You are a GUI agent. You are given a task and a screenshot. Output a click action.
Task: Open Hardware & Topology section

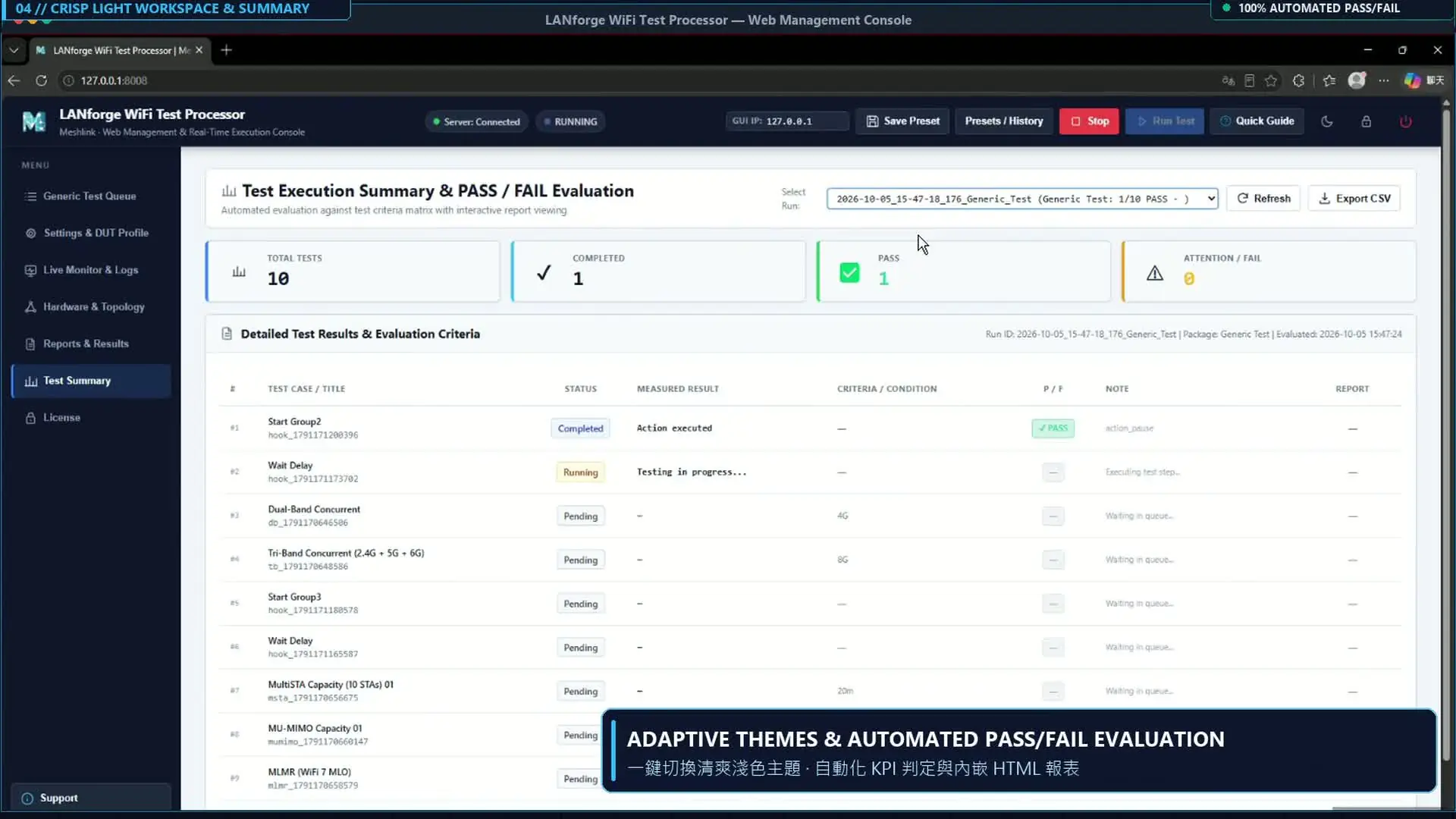[x=90, y=307]
